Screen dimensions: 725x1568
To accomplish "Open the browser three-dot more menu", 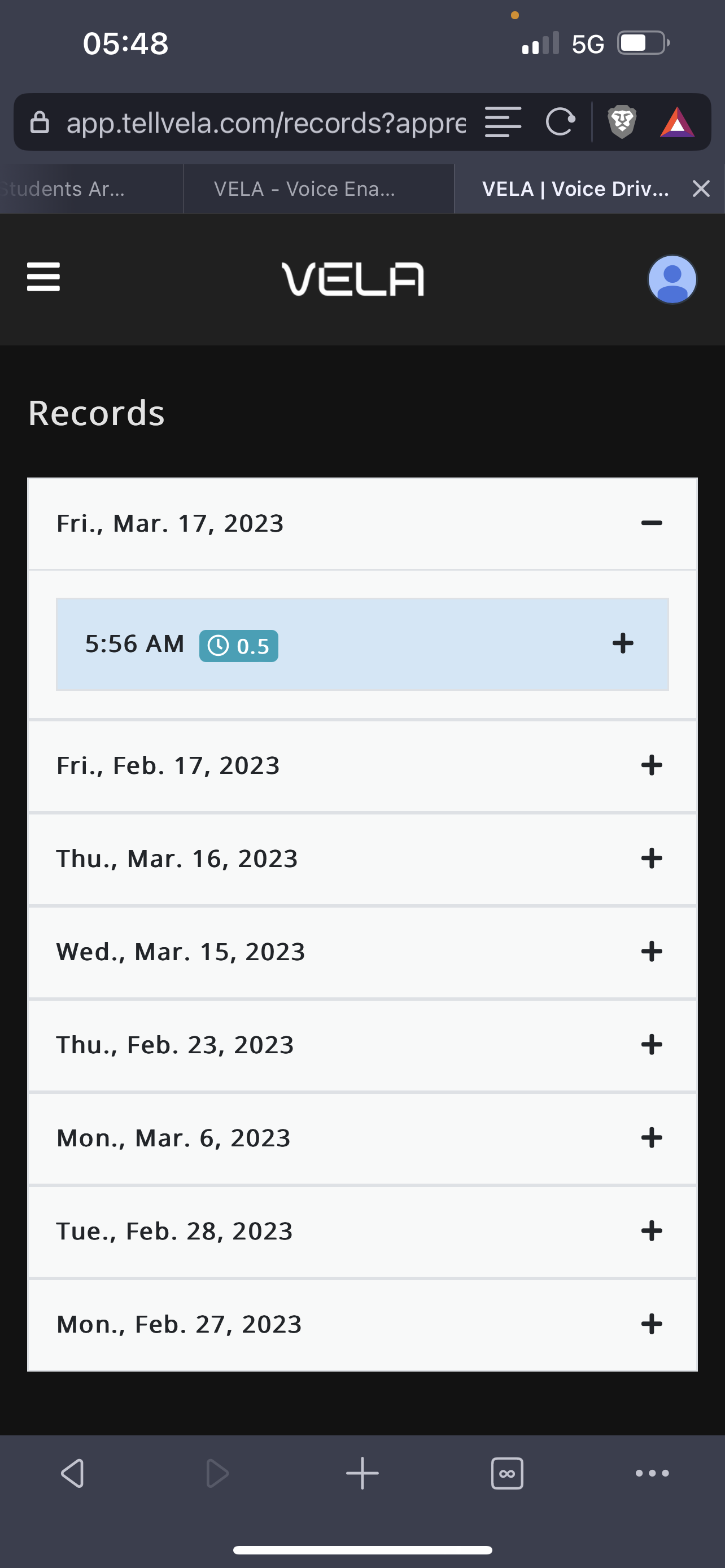I will click(652, 1474).
